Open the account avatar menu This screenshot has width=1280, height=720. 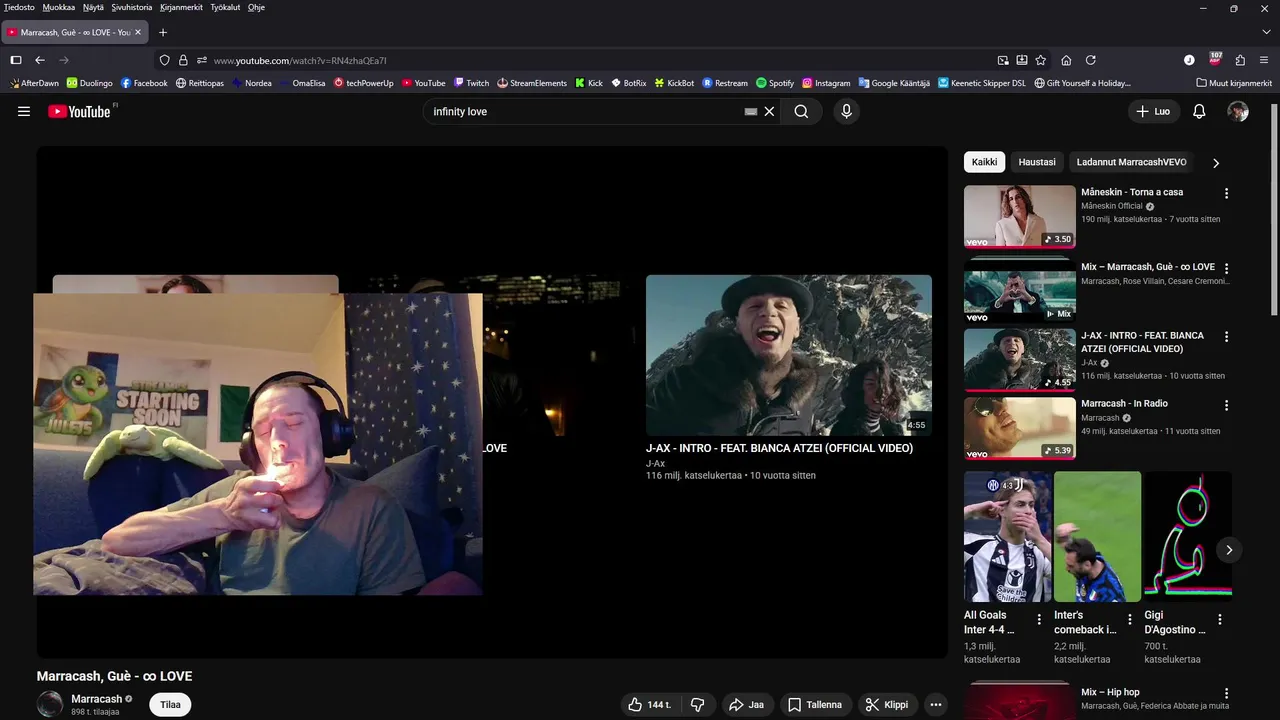pyautogui.click(x=1238, y=112)
